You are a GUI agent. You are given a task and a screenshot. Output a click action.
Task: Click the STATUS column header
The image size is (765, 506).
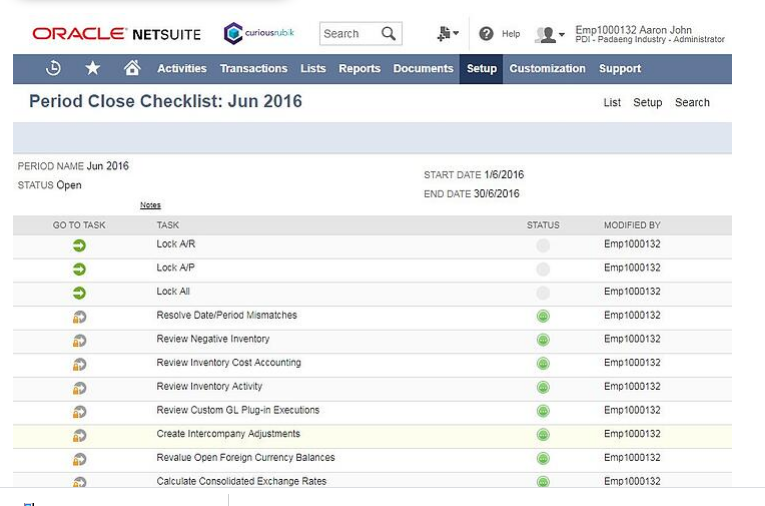543,225
